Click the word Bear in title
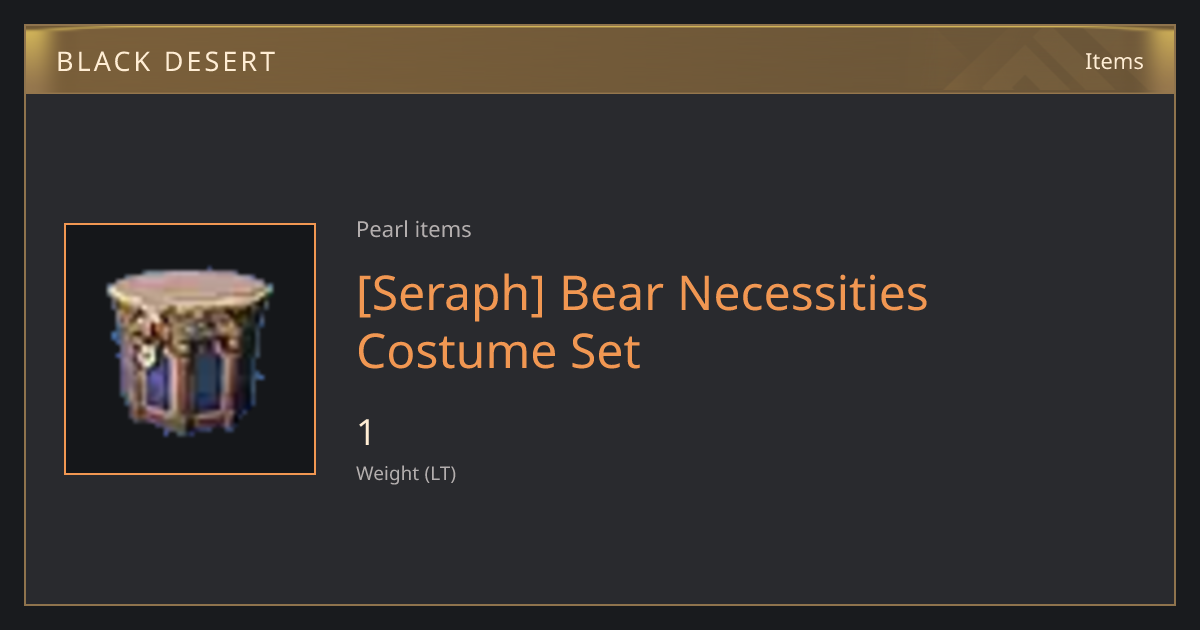1200x630 pixels. point(612,293)
